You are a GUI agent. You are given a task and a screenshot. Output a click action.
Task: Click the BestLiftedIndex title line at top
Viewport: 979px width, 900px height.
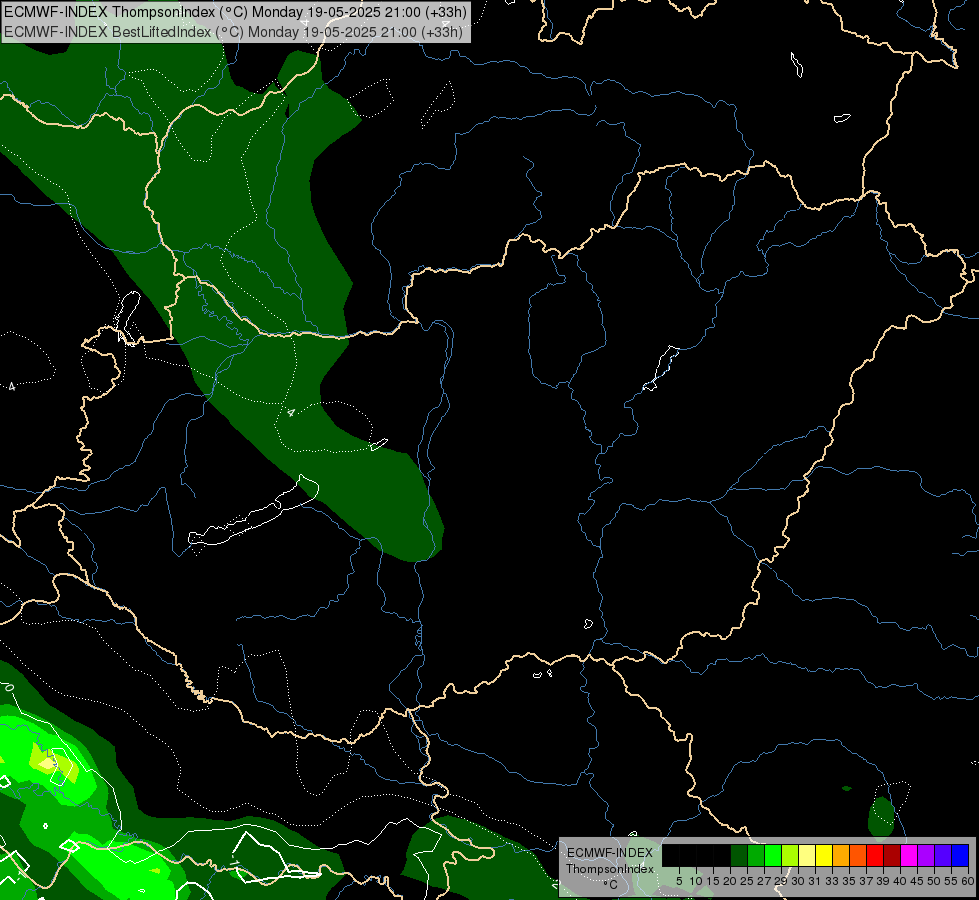(233, 31)
